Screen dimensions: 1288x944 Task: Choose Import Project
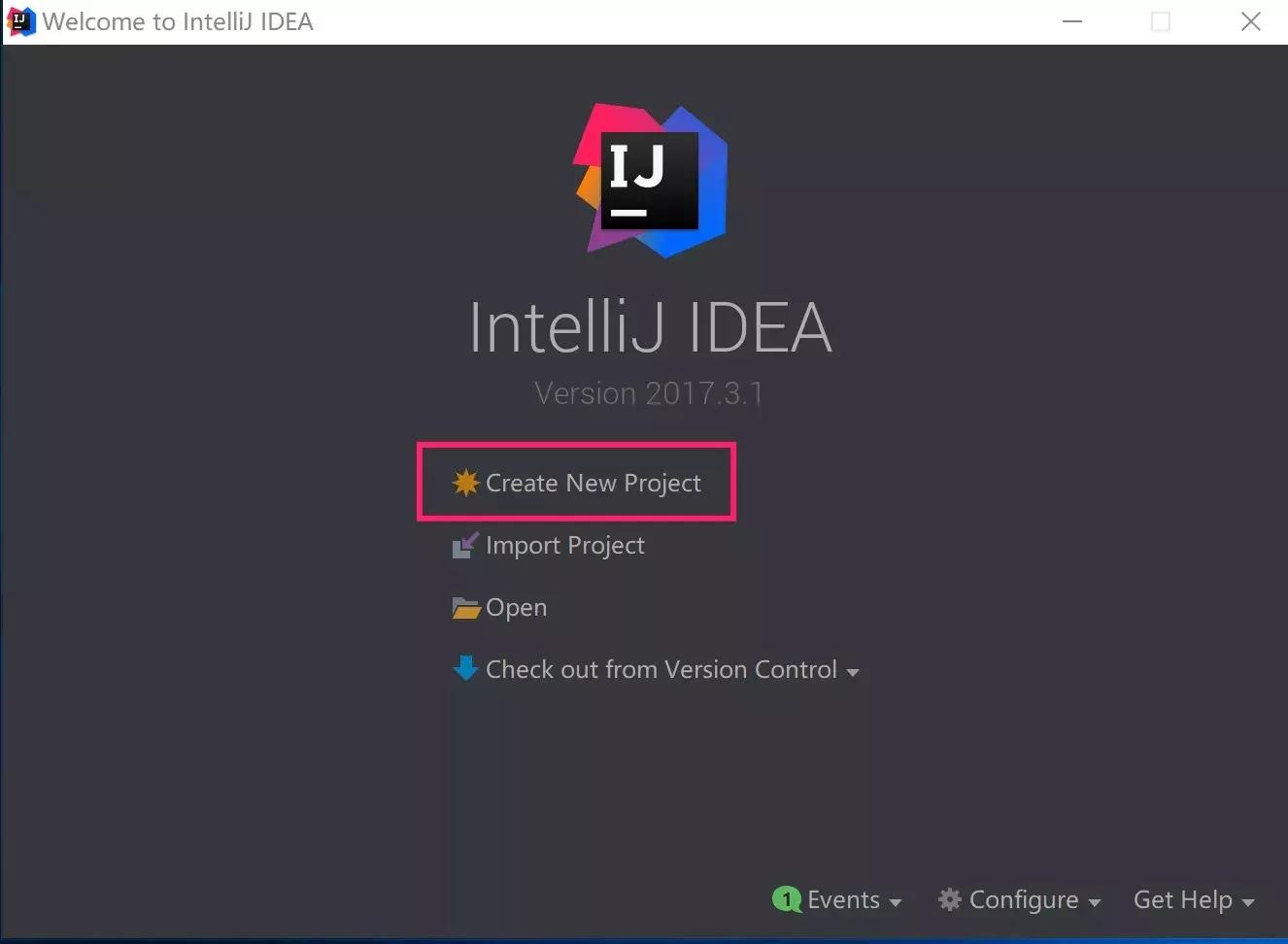click(x=564, y=546)
